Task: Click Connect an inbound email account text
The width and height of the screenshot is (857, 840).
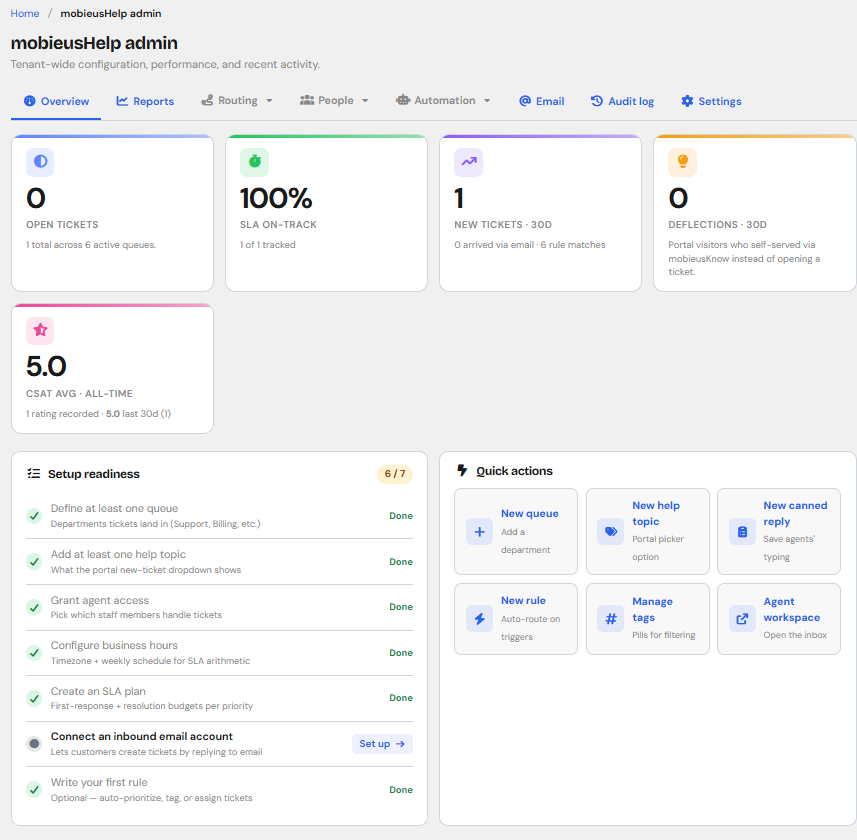Action: [x=142, y=736]
